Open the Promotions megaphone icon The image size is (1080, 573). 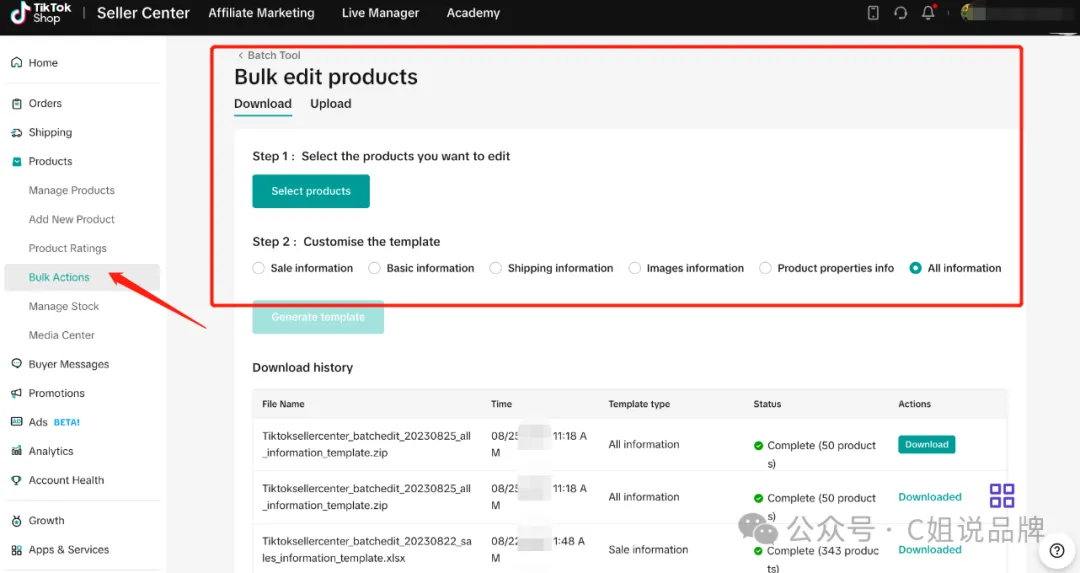click(17, 393)
